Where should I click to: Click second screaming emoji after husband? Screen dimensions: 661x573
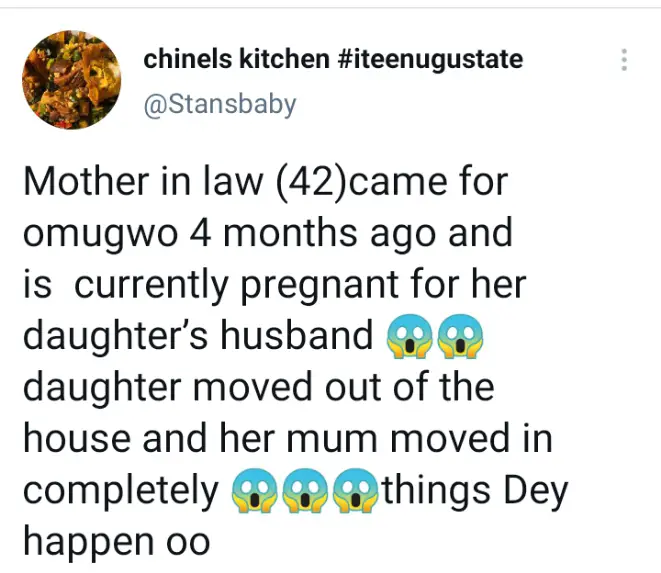click(x=460, y=336)
